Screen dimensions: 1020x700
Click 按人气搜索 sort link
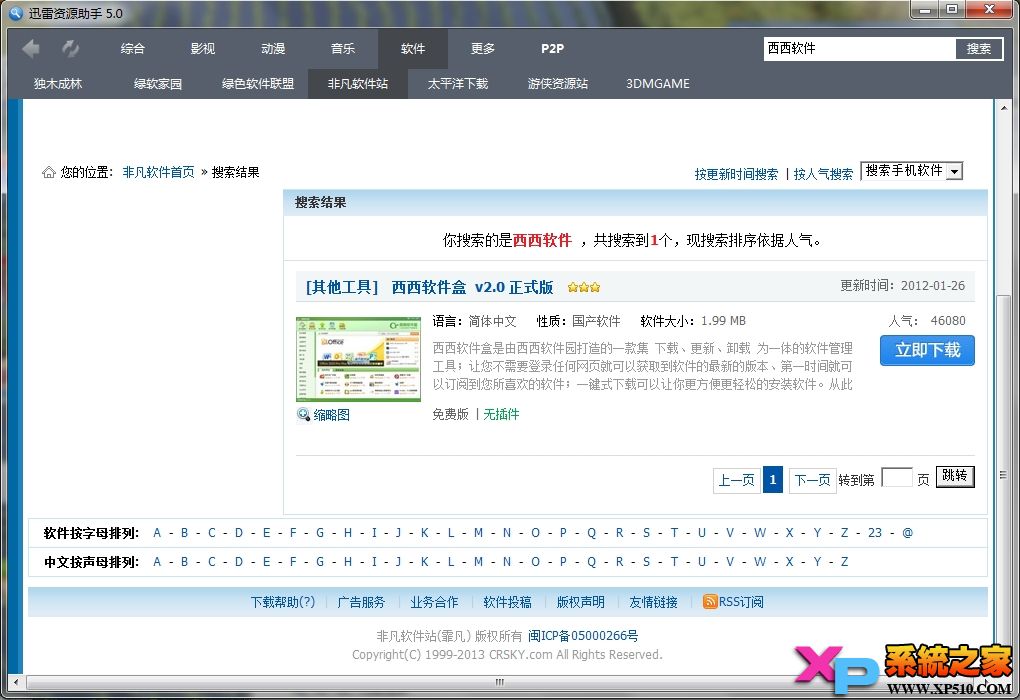click(824, 174)
